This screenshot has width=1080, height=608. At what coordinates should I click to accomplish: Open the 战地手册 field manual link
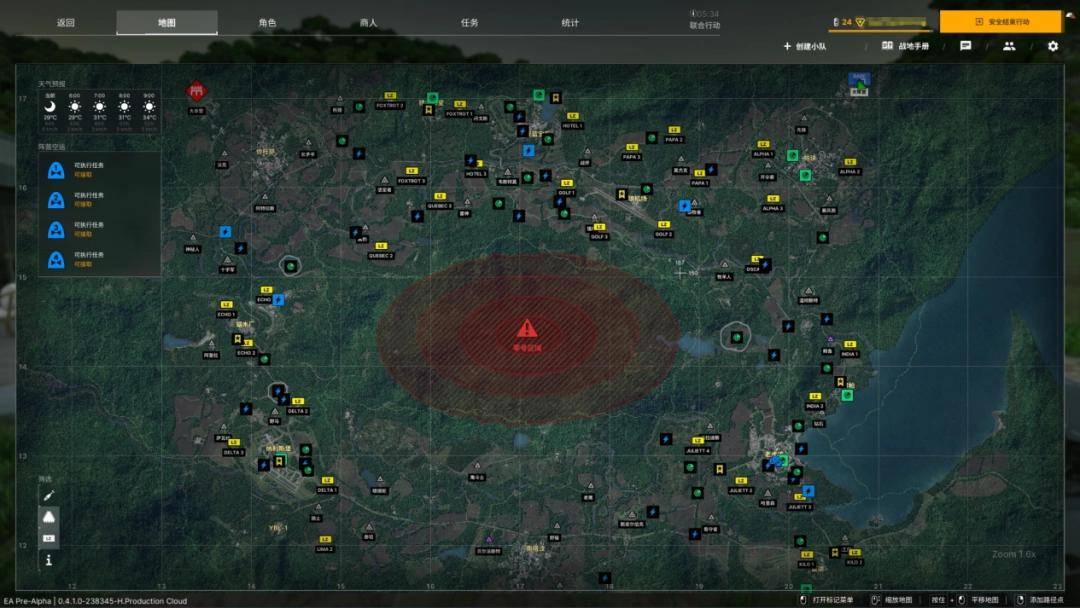(x=905, y=46)
